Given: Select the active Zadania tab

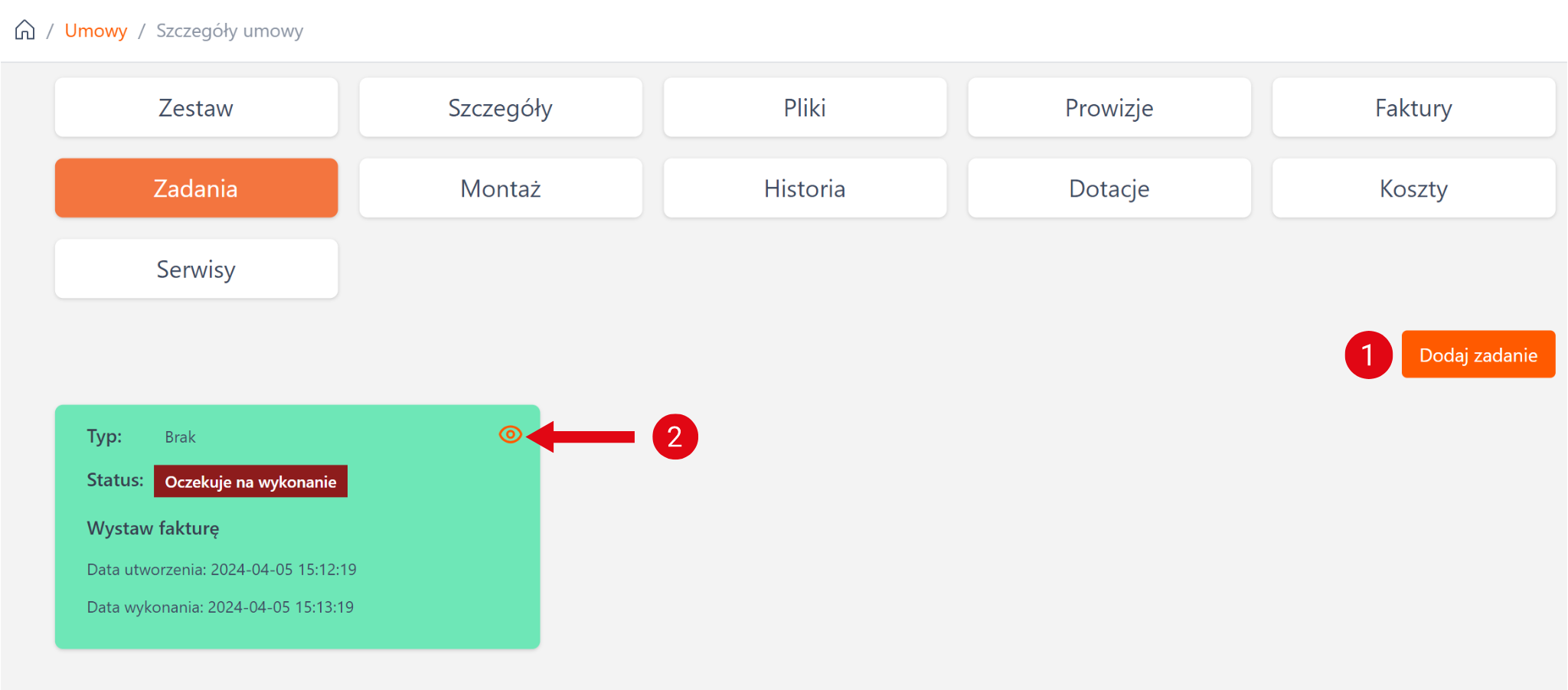Looking at the screenshot, I should [x=196, y=188].
